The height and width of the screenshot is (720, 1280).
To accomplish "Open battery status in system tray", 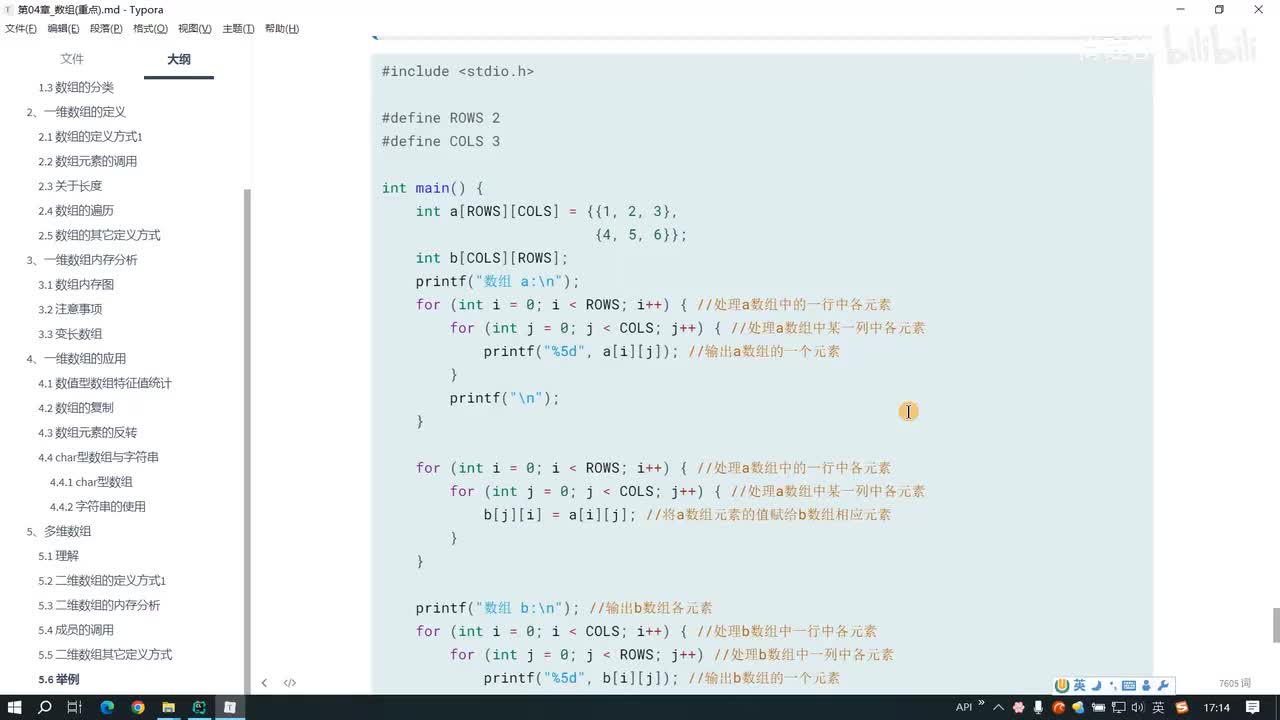I will tap(1099, 707).
